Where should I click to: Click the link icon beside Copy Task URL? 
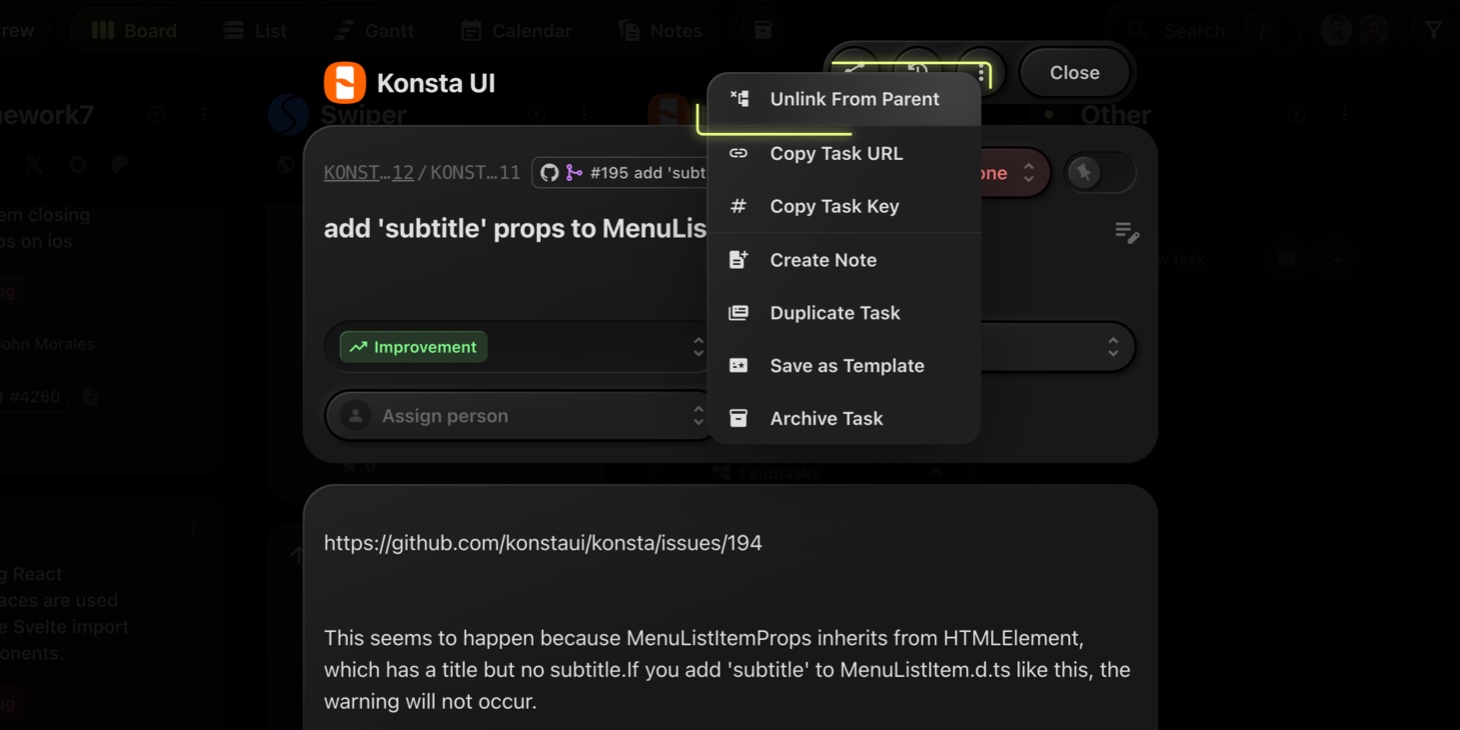739,153
